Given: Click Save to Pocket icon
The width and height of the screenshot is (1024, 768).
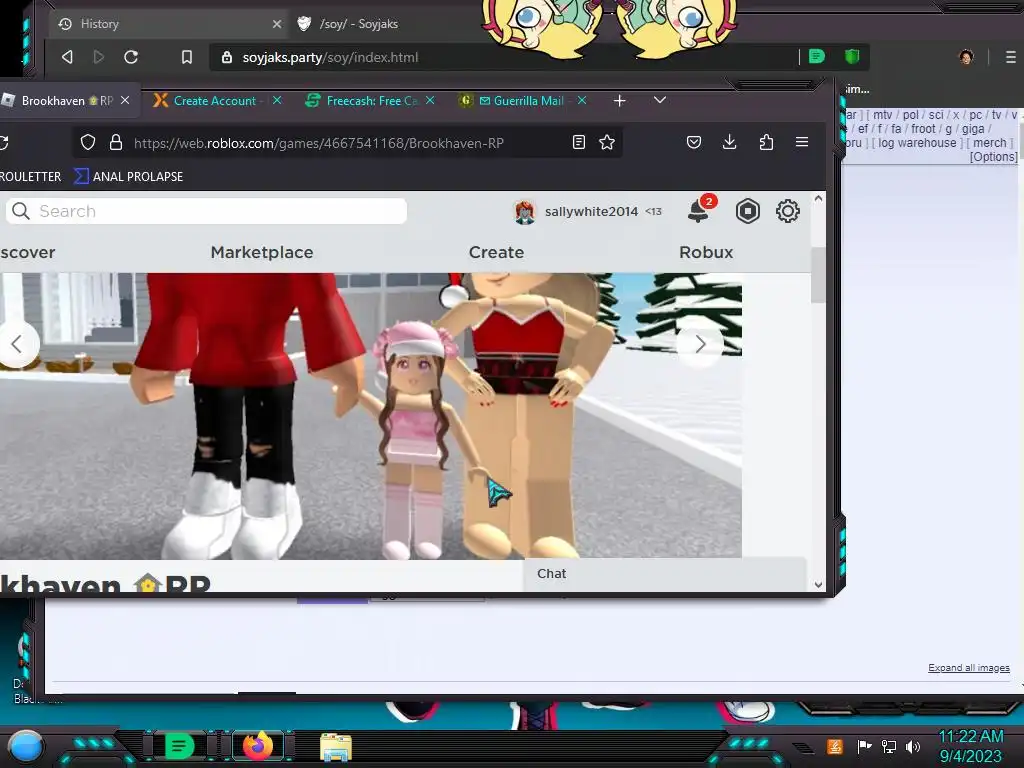Looking at the screenshot, I should 694,142.
